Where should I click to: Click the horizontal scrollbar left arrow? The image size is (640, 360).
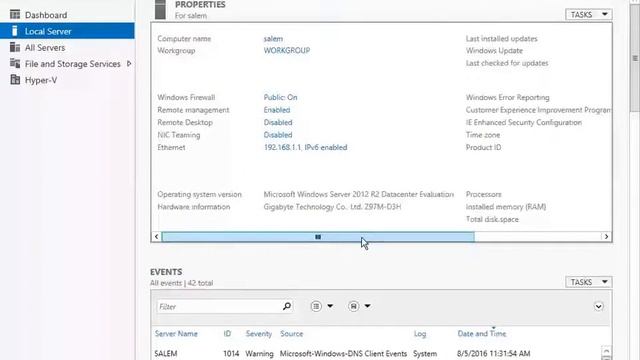(156, 237)
